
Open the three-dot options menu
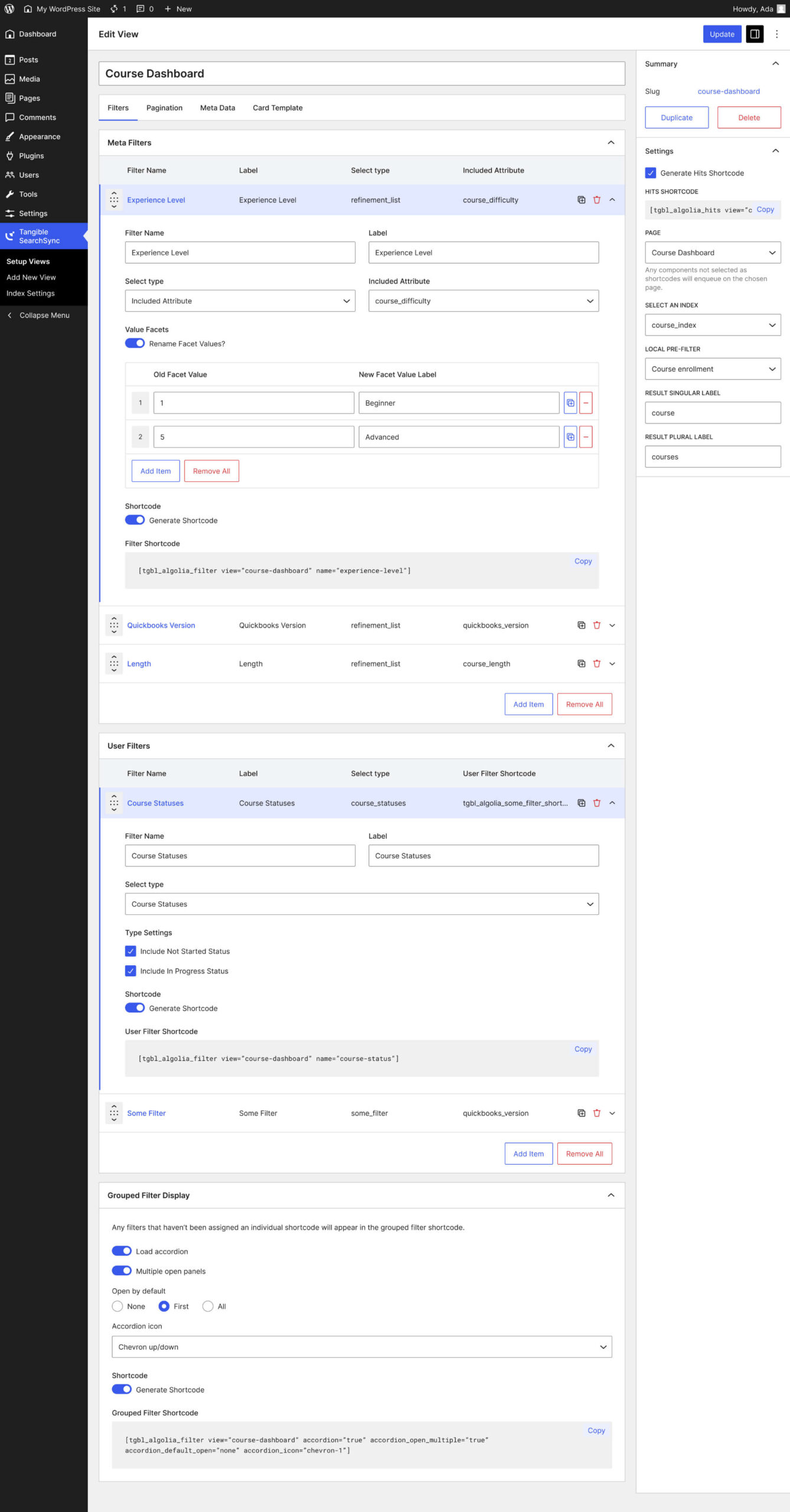776,34
